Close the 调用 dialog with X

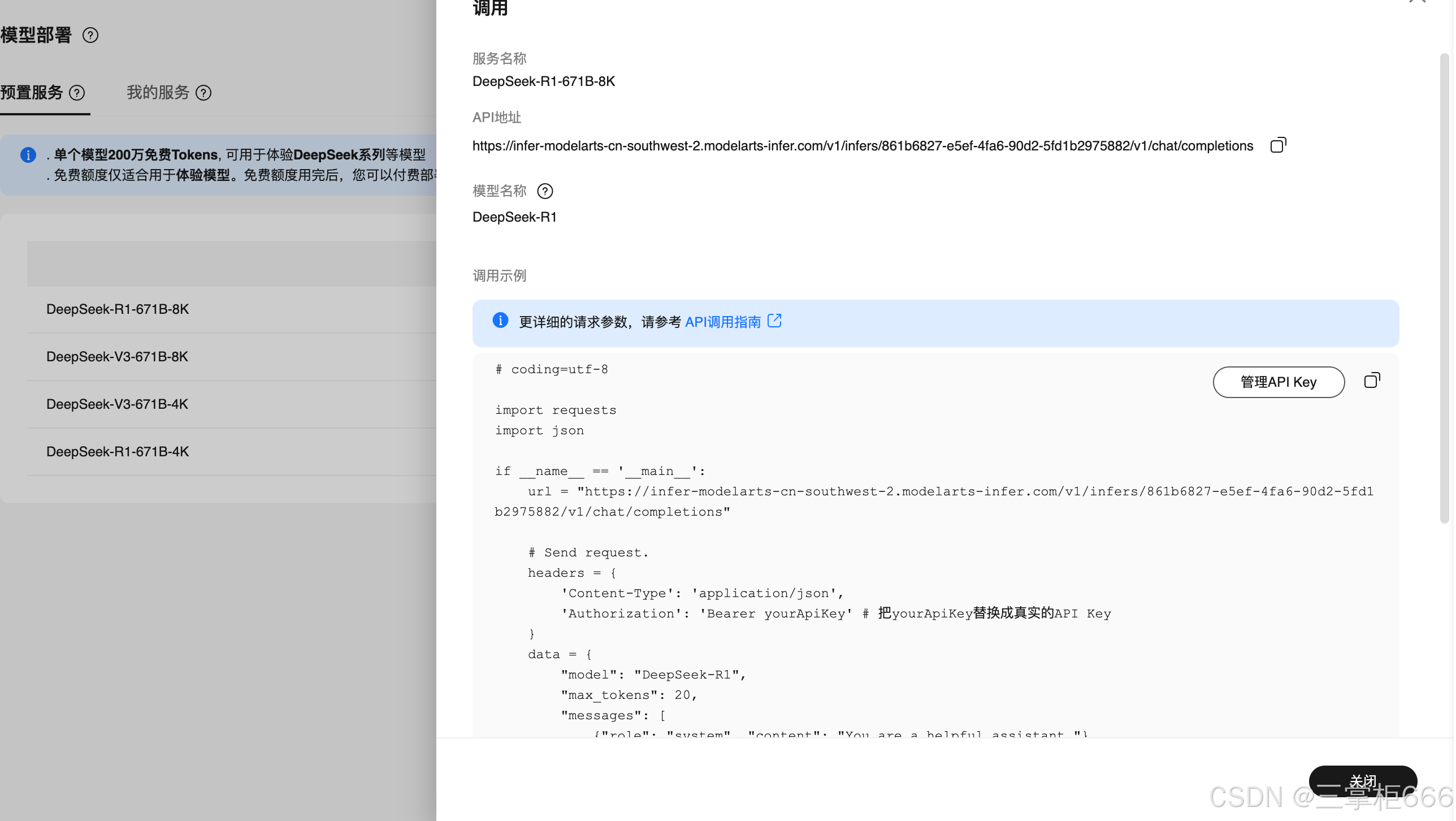[x=1418, y=2]
